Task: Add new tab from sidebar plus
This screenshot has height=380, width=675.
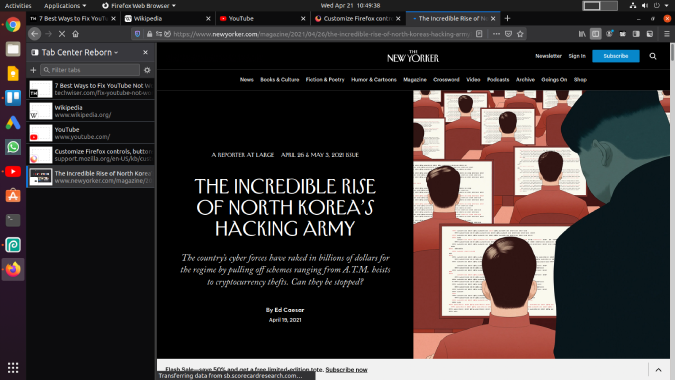Action: click(33, 70)
